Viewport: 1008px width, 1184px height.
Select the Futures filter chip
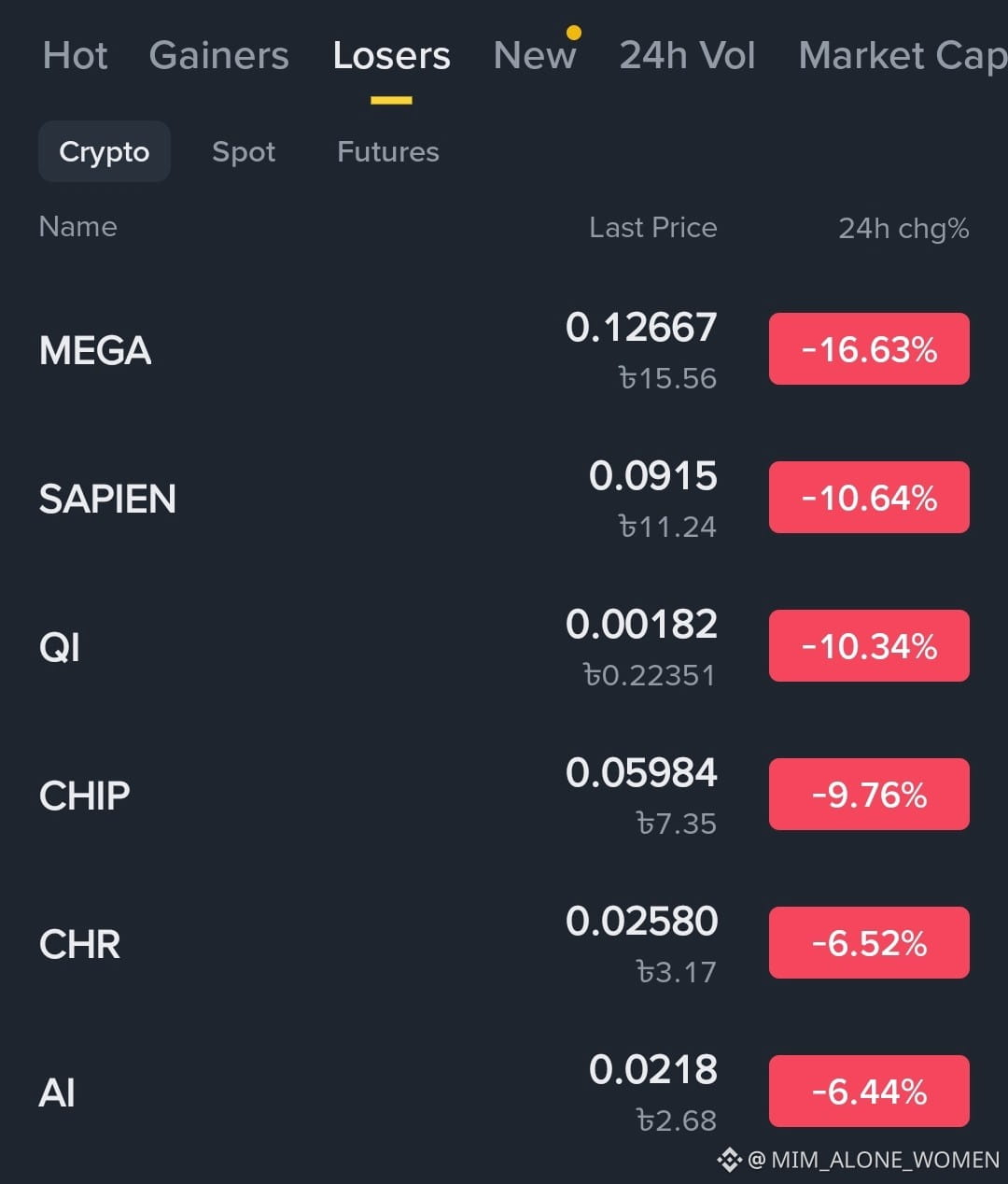coord(387,151)
